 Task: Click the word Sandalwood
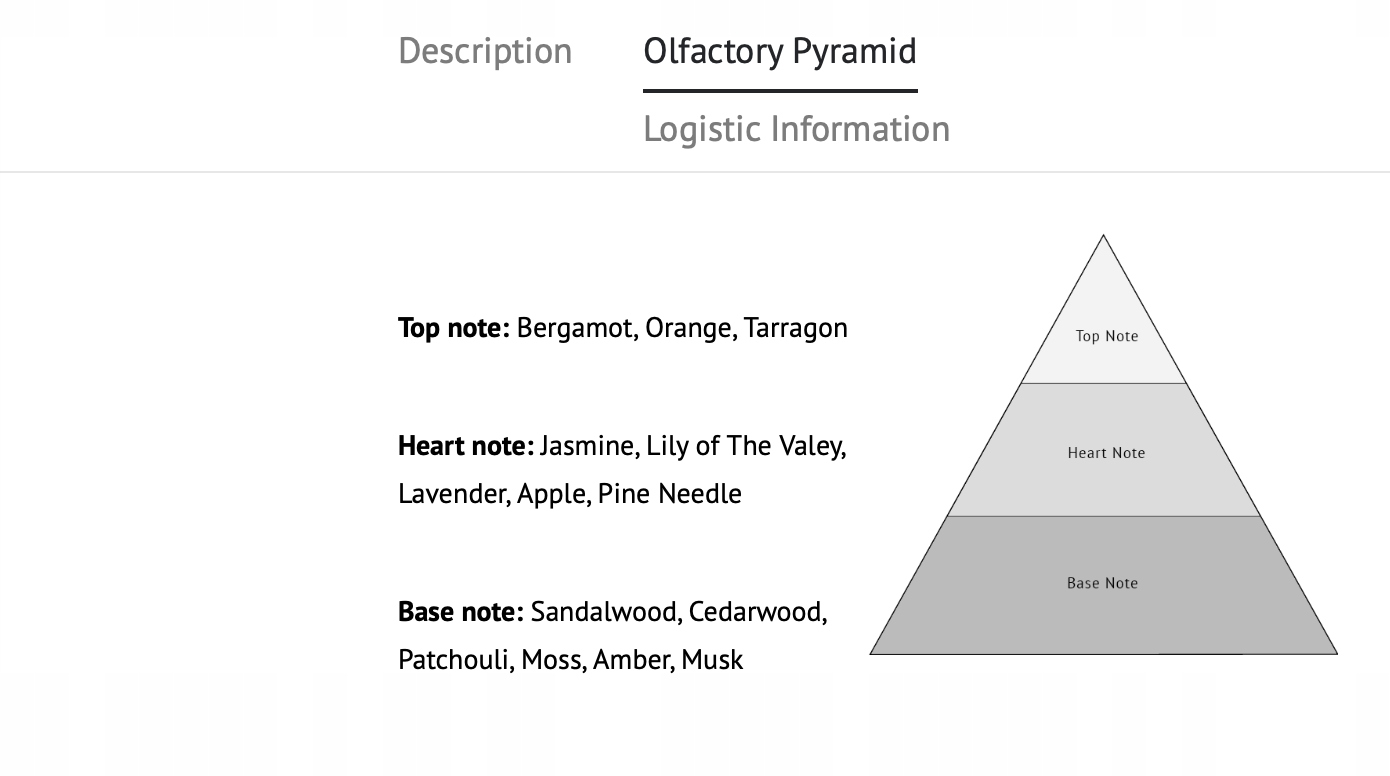(x=604, y=611)
